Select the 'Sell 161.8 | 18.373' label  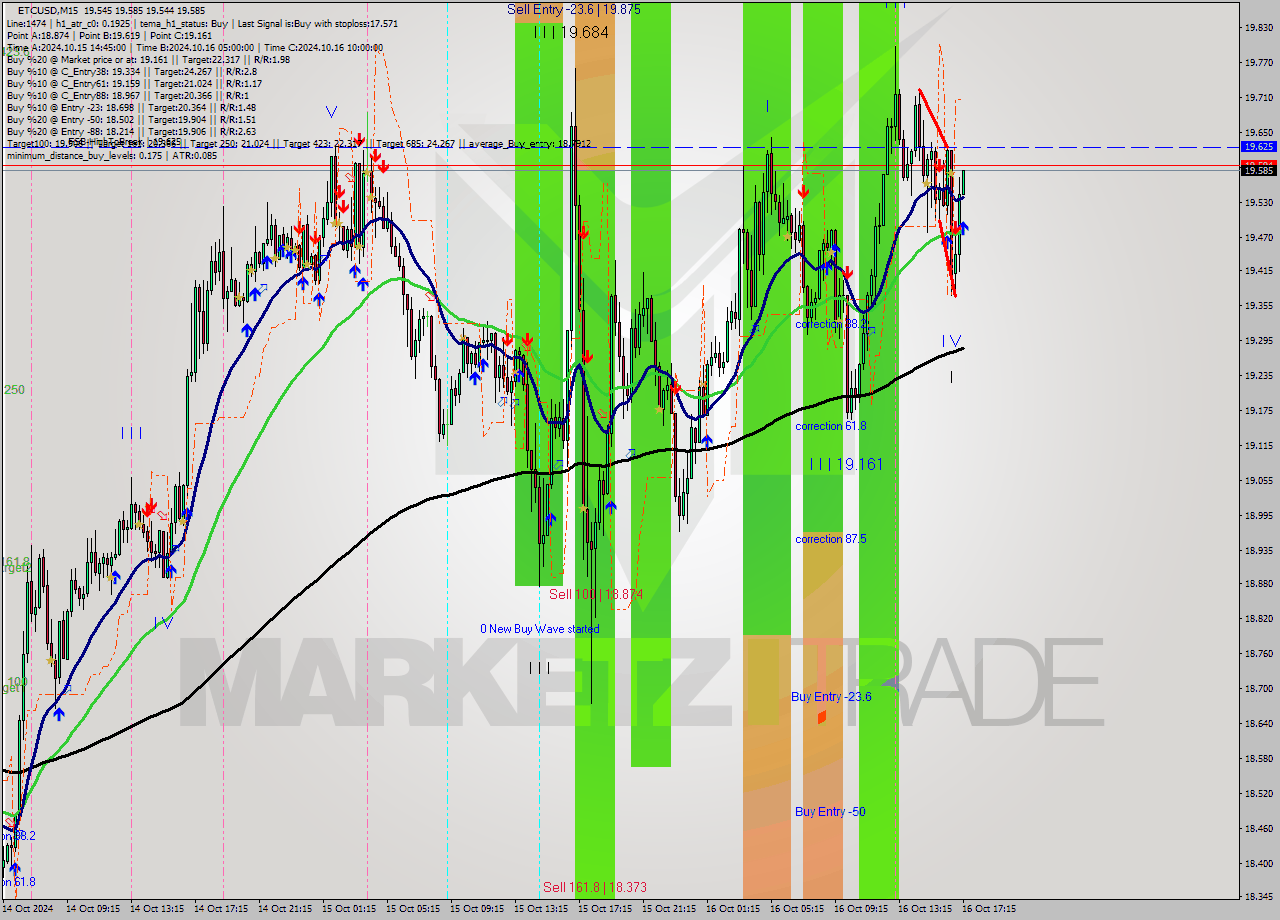click(594, 887)
